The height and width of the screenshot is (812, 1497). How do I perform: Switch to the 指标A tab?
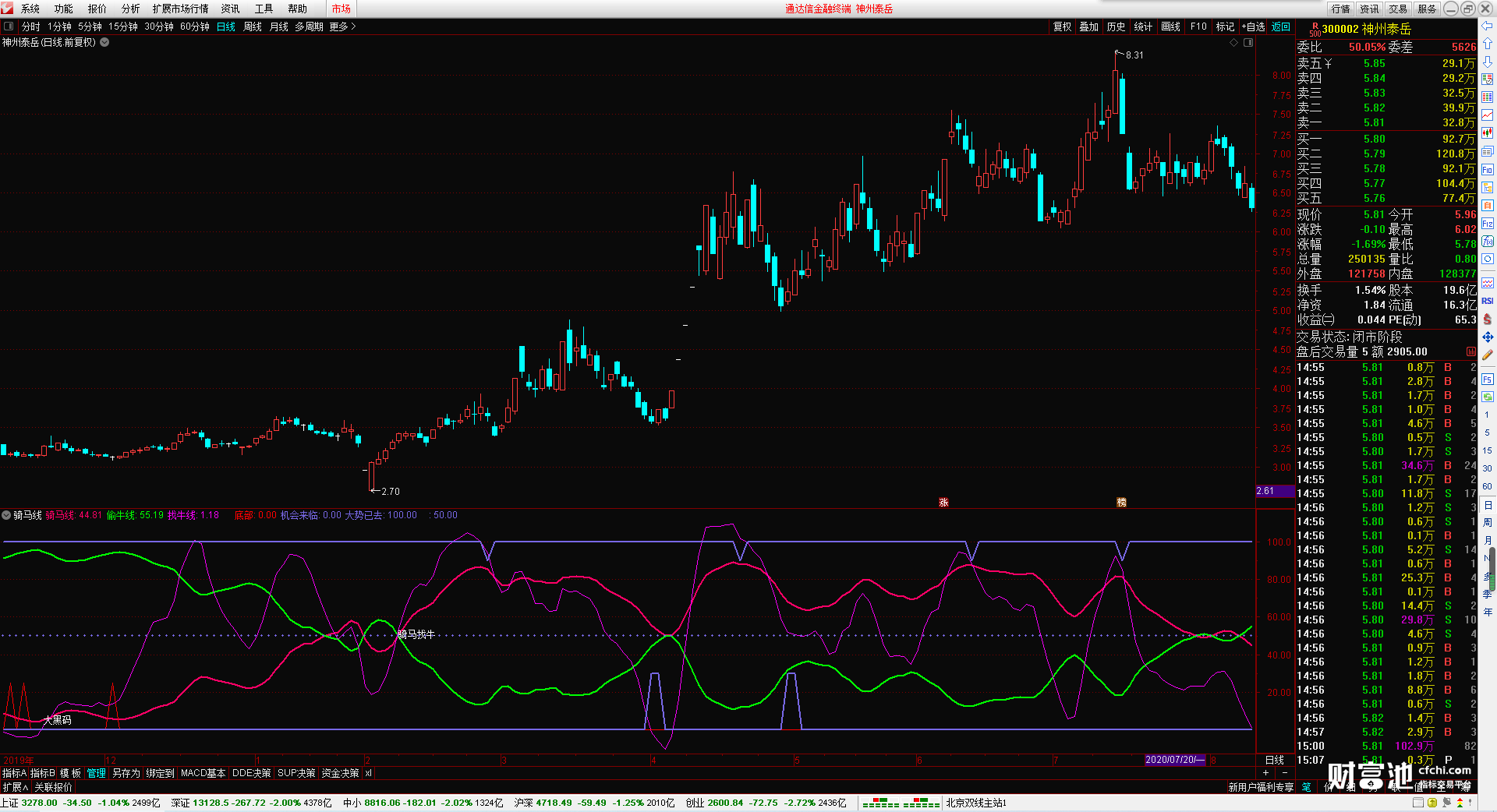click(14, 773)
